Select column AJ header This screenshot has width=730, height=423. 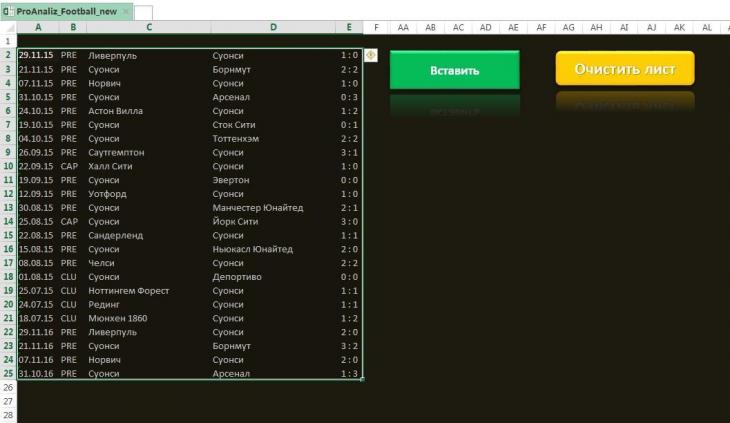point(651,27)
